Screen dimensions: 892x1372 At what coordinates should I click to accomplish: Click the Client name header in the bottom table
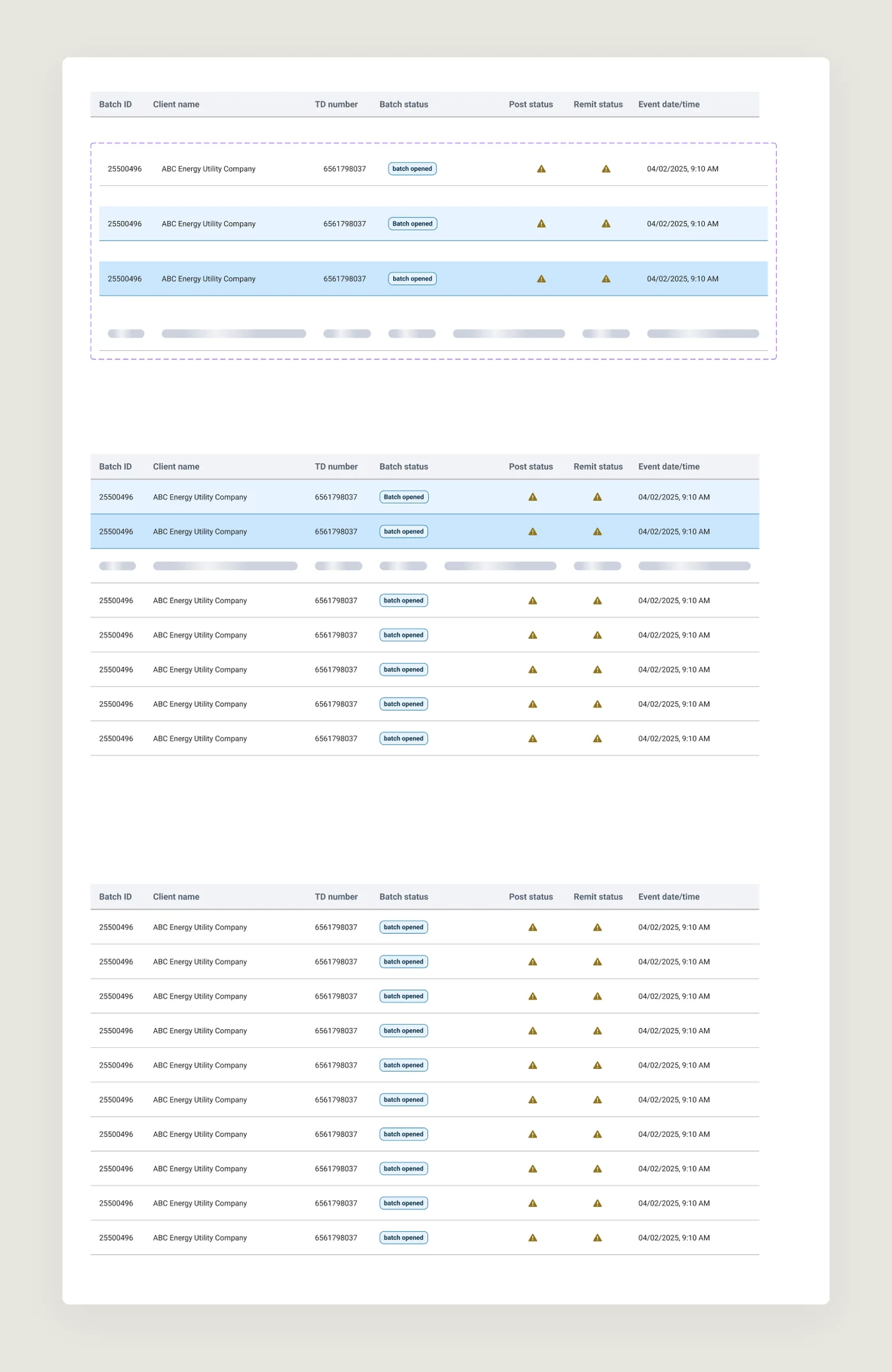(176, 897)
